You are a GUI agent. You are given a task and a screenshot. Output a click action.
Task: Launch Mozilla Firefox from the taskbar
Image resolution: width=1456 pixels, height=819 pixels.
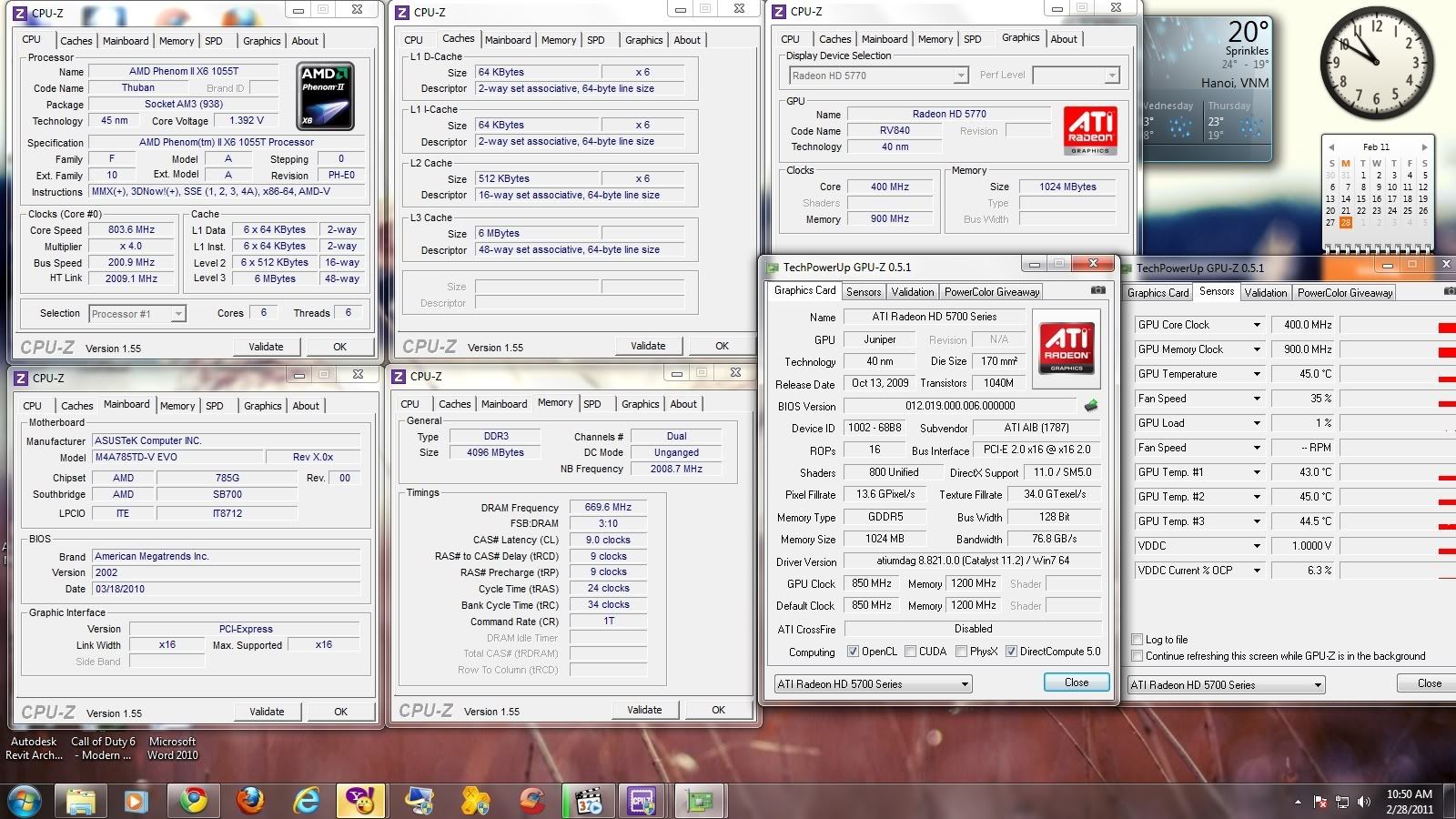249,801
